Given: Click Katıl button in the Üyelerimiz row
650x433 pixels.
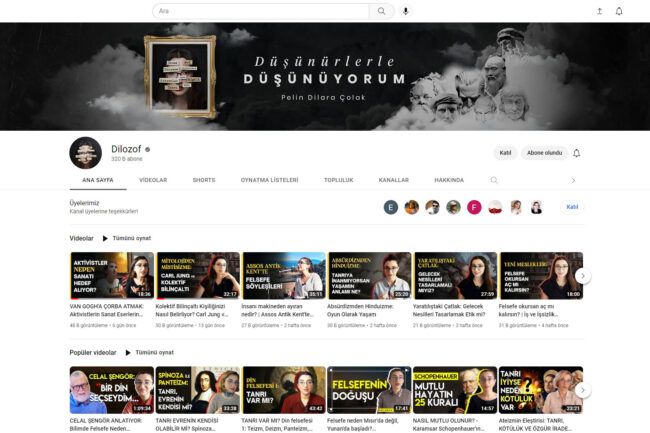Looking at the screenshot, I should (x=572, y=207).
